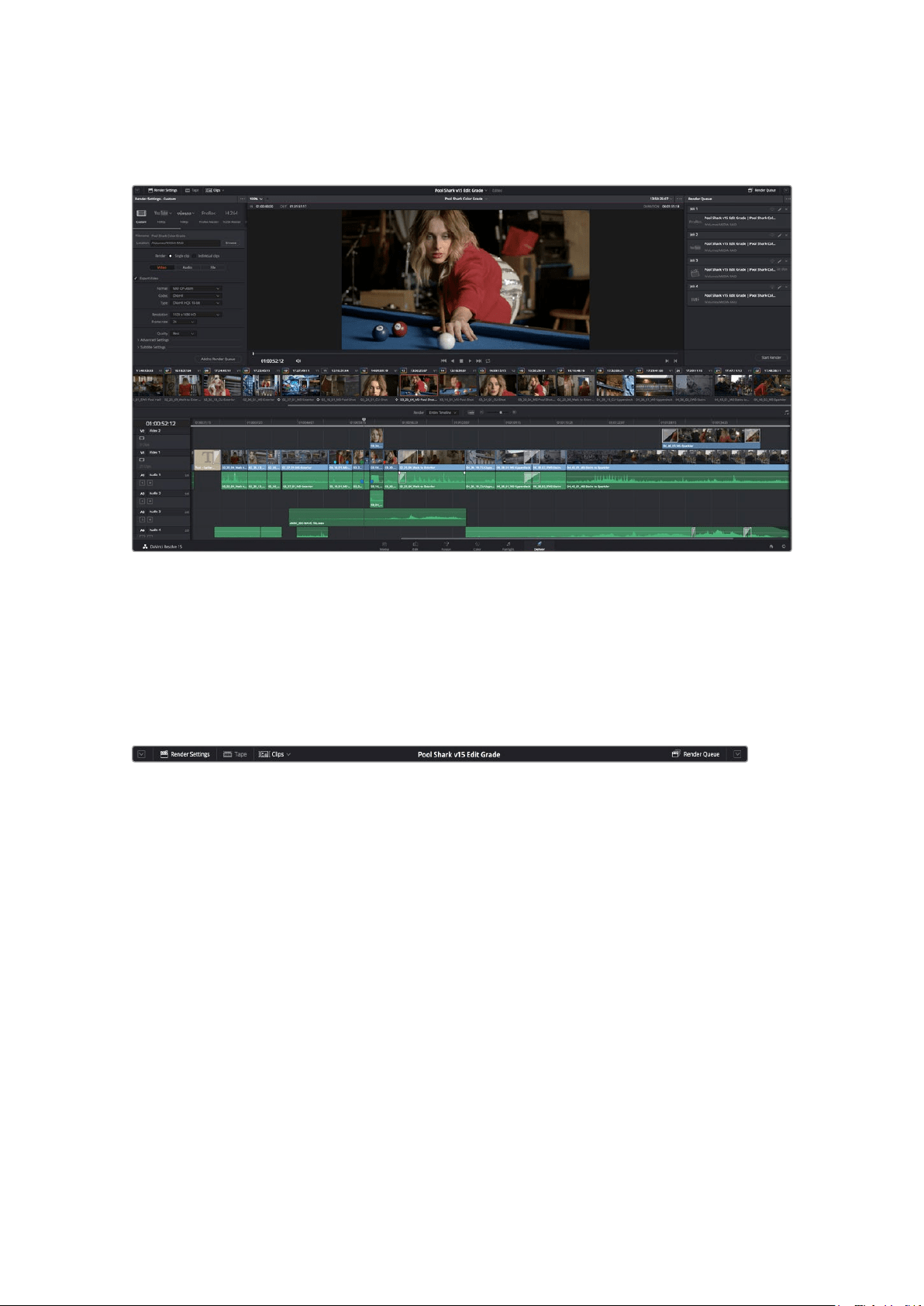
Task: Switch to the File settings tab
Action: (x=212, y=267)
